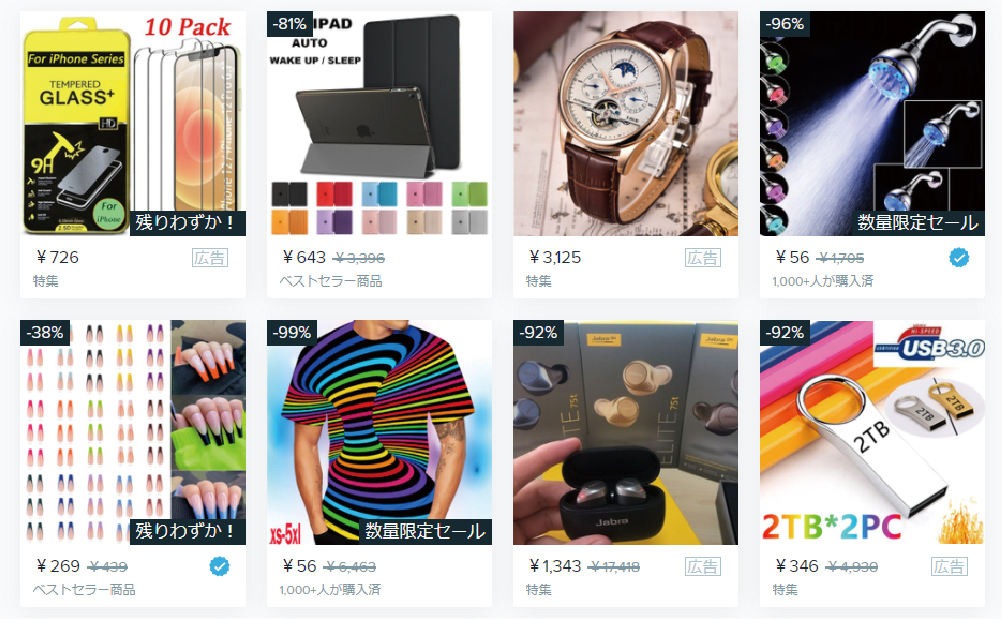Click the -99% discount badge on striped shirt

click(291, 332)
